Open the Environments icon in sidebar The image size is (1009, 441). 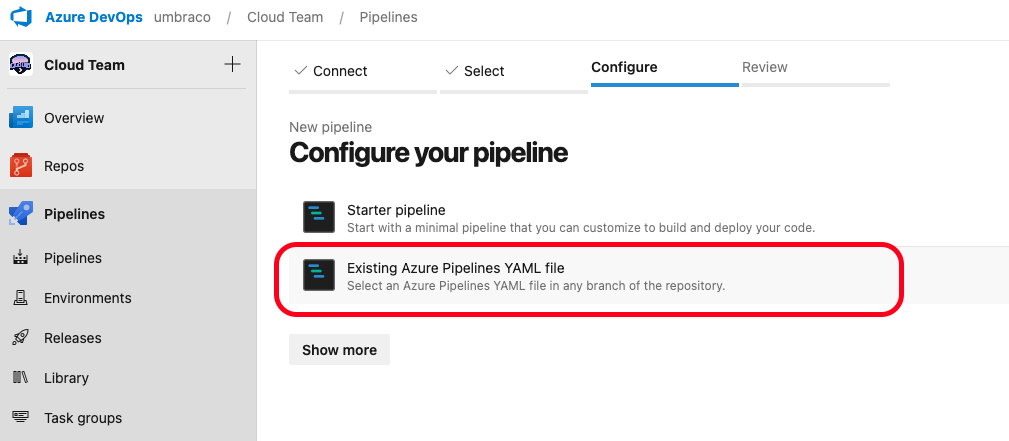coord(21,298)
